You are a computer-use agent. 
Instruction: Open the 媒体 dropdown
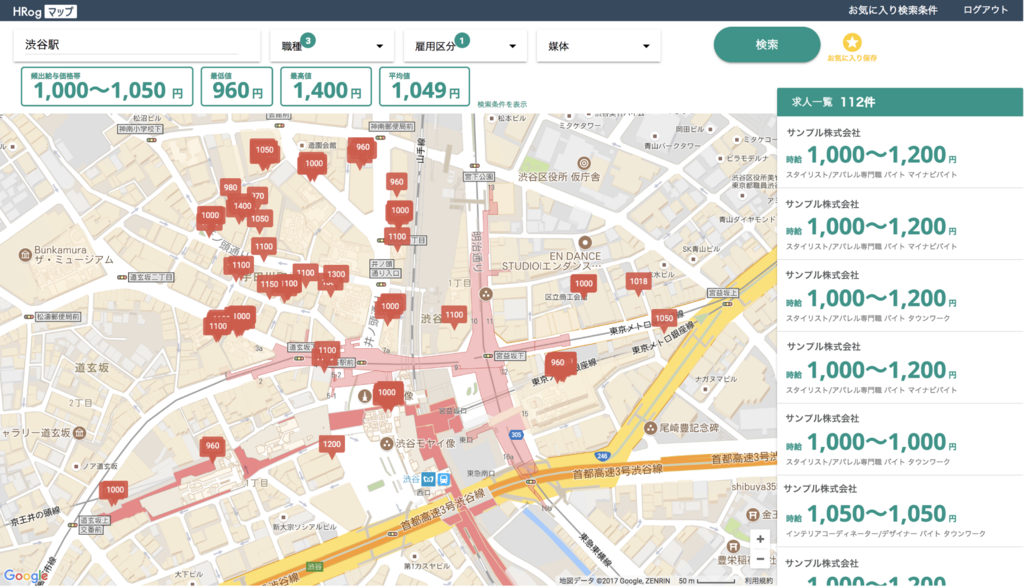pyautogui.click(x=598, y=46)
